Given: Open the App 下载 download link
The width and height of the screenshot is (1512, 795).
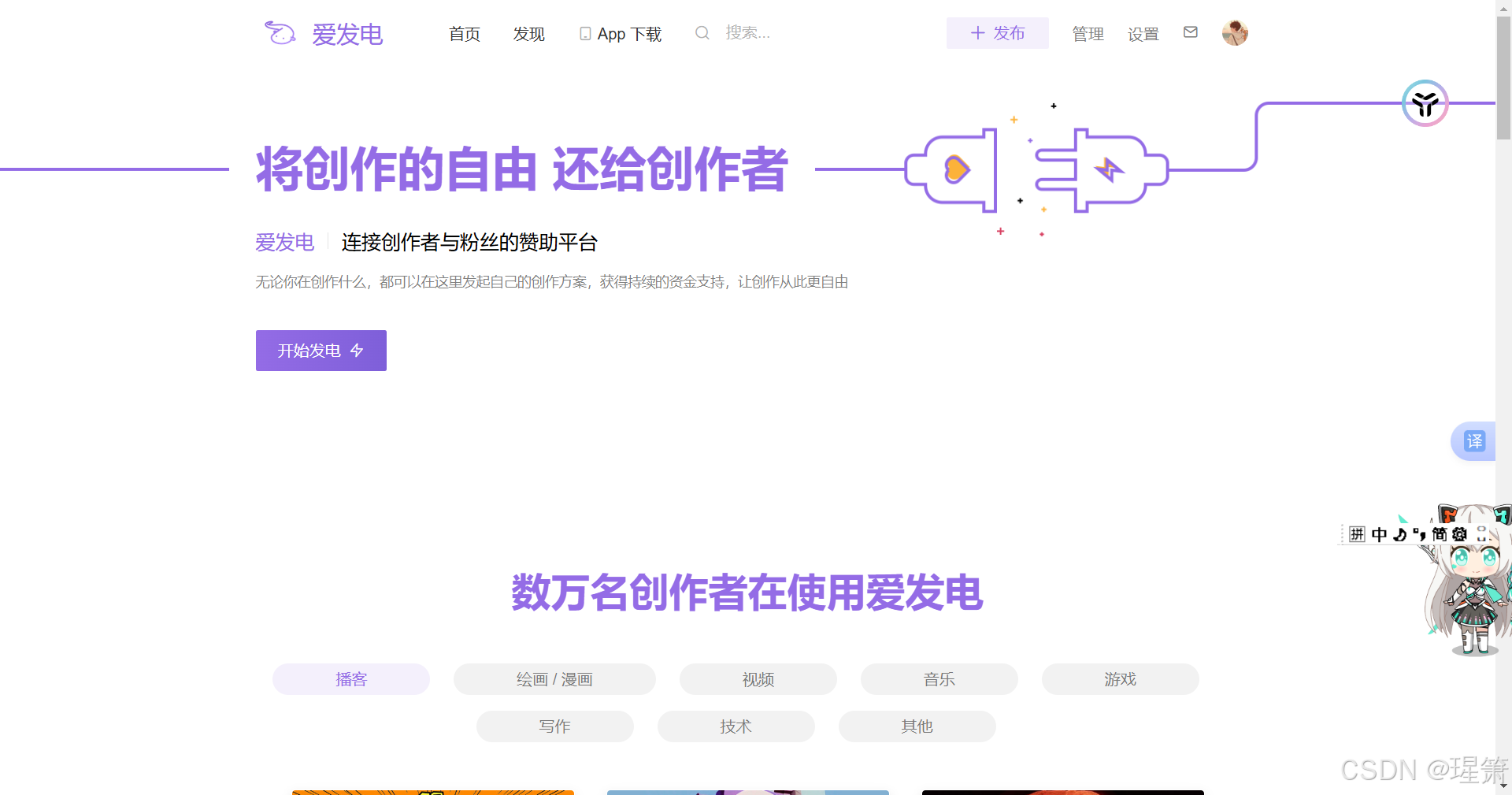Looking at the screenshot, I should click(x=629, y=34).
